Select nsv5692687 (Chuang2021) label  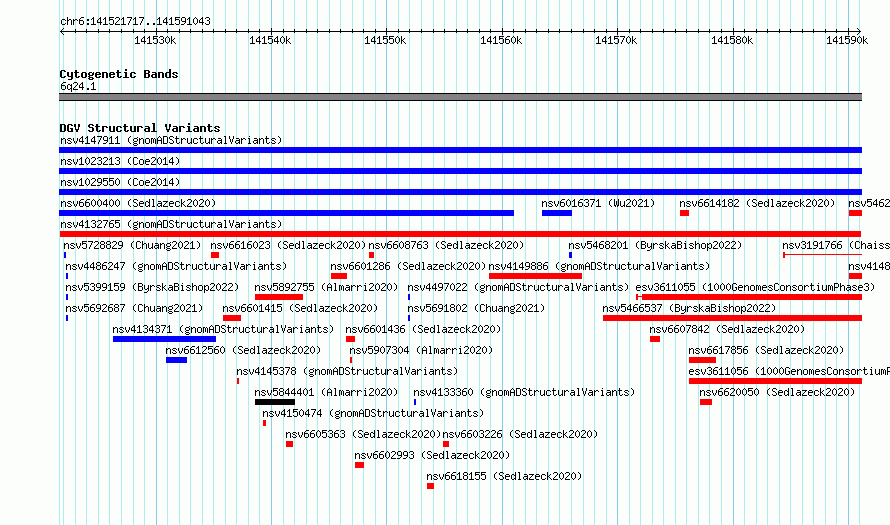click(x=134, y=308)
